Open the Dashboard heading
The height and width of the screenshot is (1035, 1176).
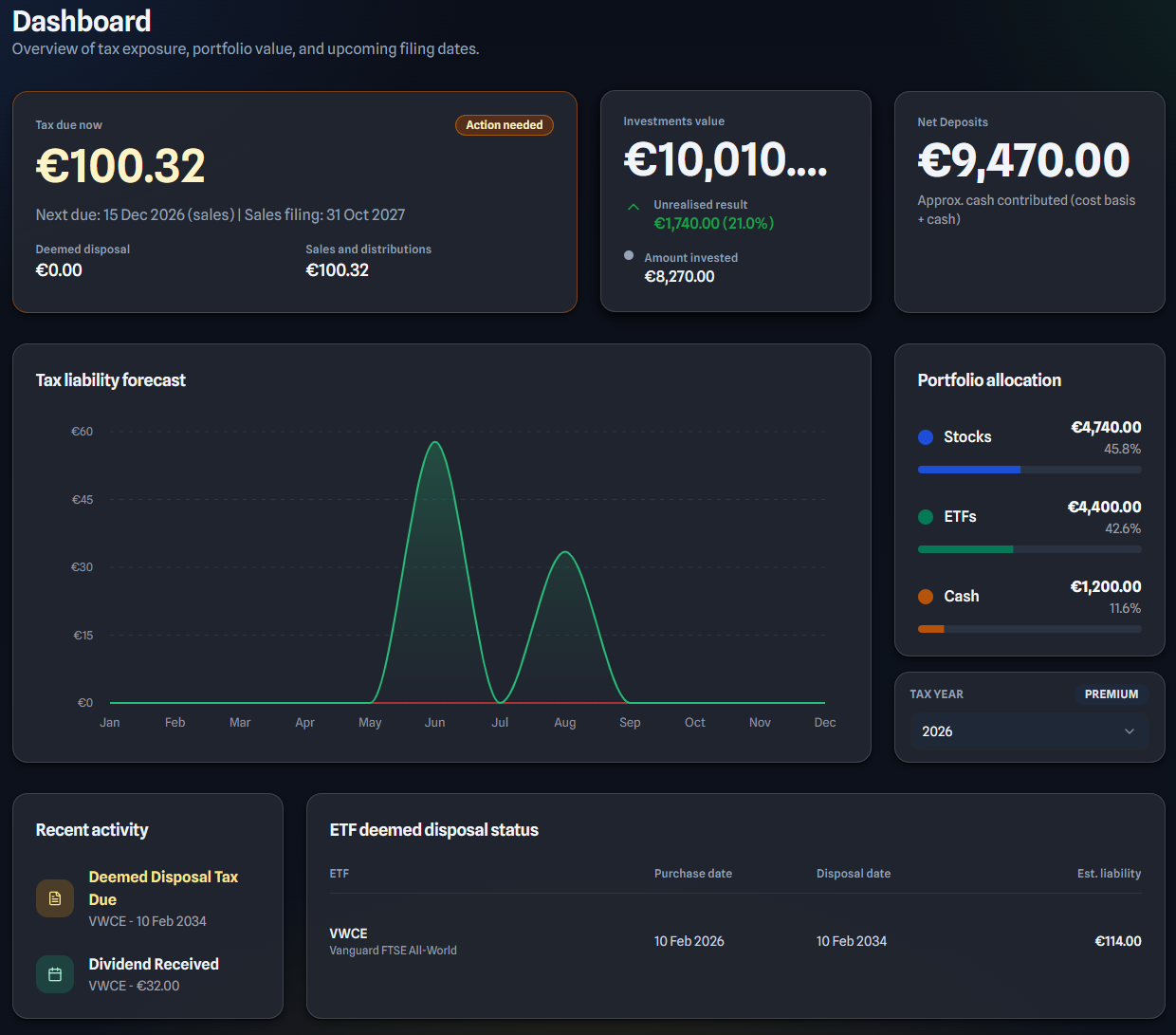(x=82, y=21)
